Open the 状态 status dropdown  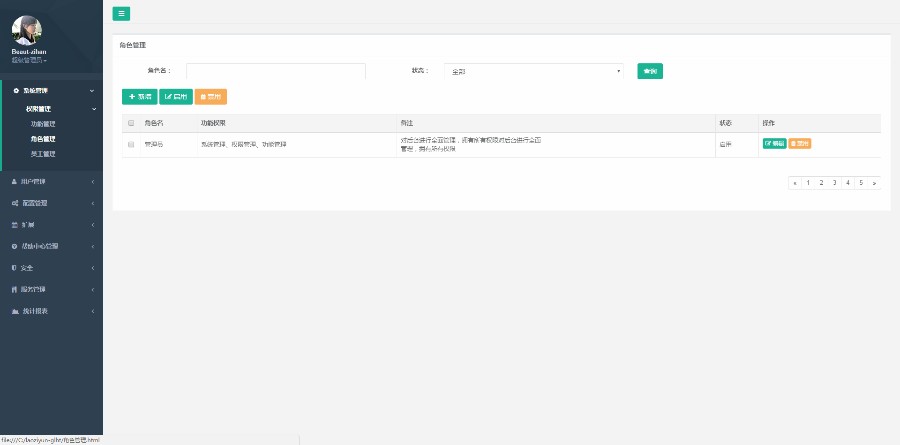pos(534,71)
